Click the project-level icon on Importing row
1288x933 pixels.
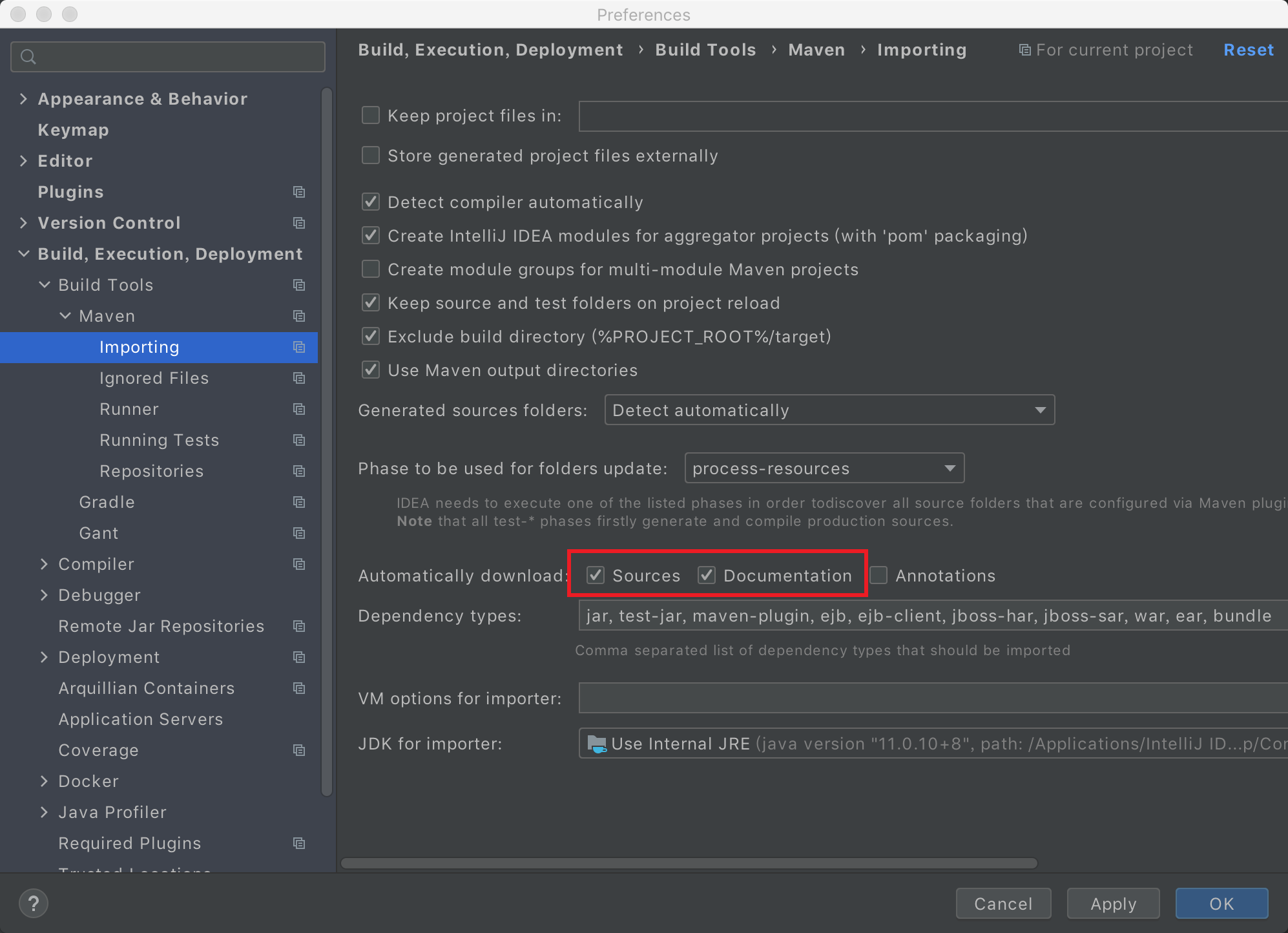(298, 347)
